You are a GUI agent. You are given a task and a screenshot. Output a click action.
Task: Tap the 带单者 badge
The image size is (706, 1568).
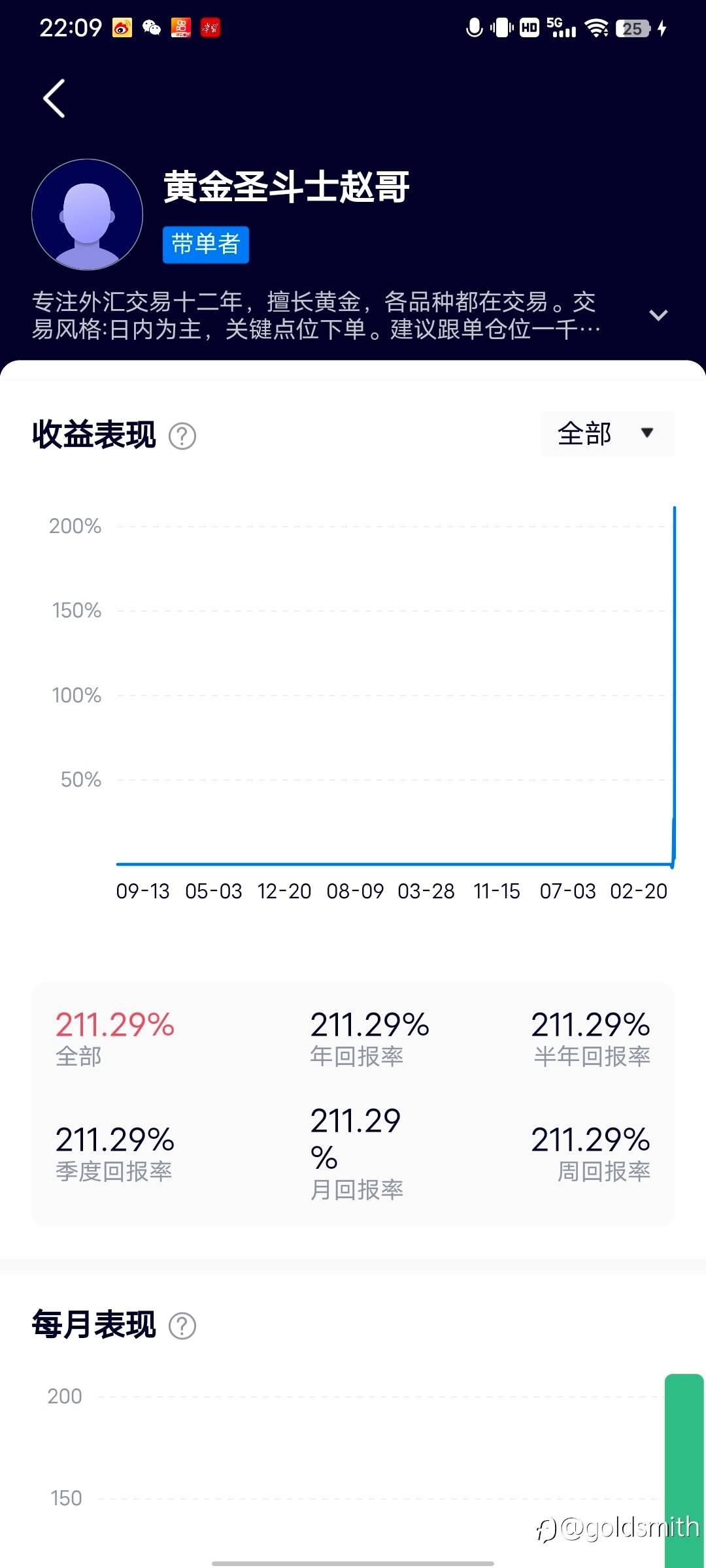click(x=206, y=244)
